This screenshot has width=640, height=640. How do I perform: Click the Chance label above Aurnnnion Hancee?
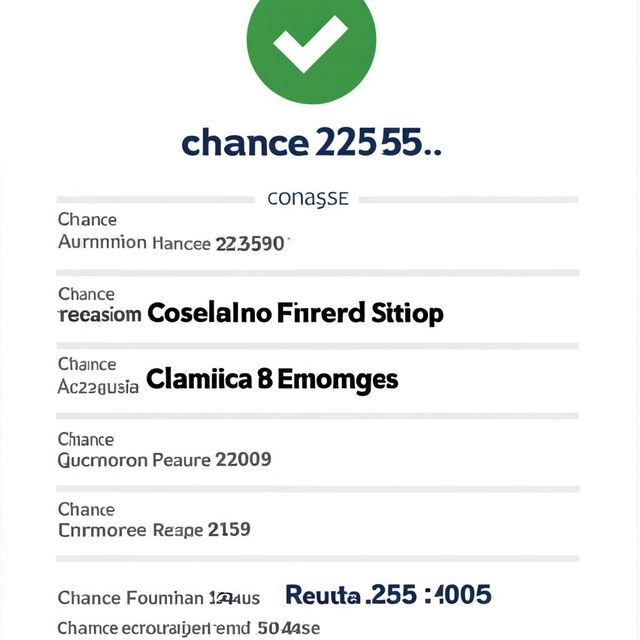(87, 220)
